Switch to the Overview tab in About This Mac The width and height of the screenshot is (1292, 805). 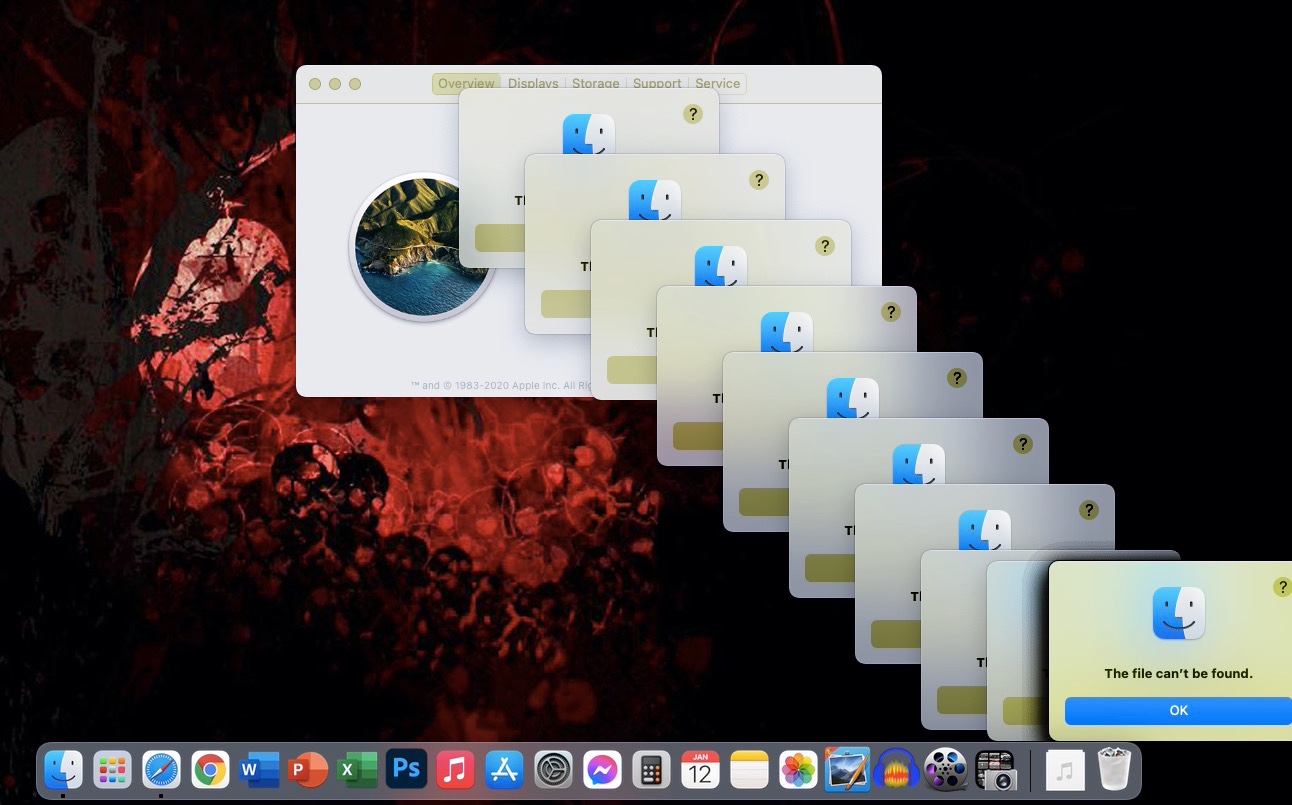(x=466, y=84)
